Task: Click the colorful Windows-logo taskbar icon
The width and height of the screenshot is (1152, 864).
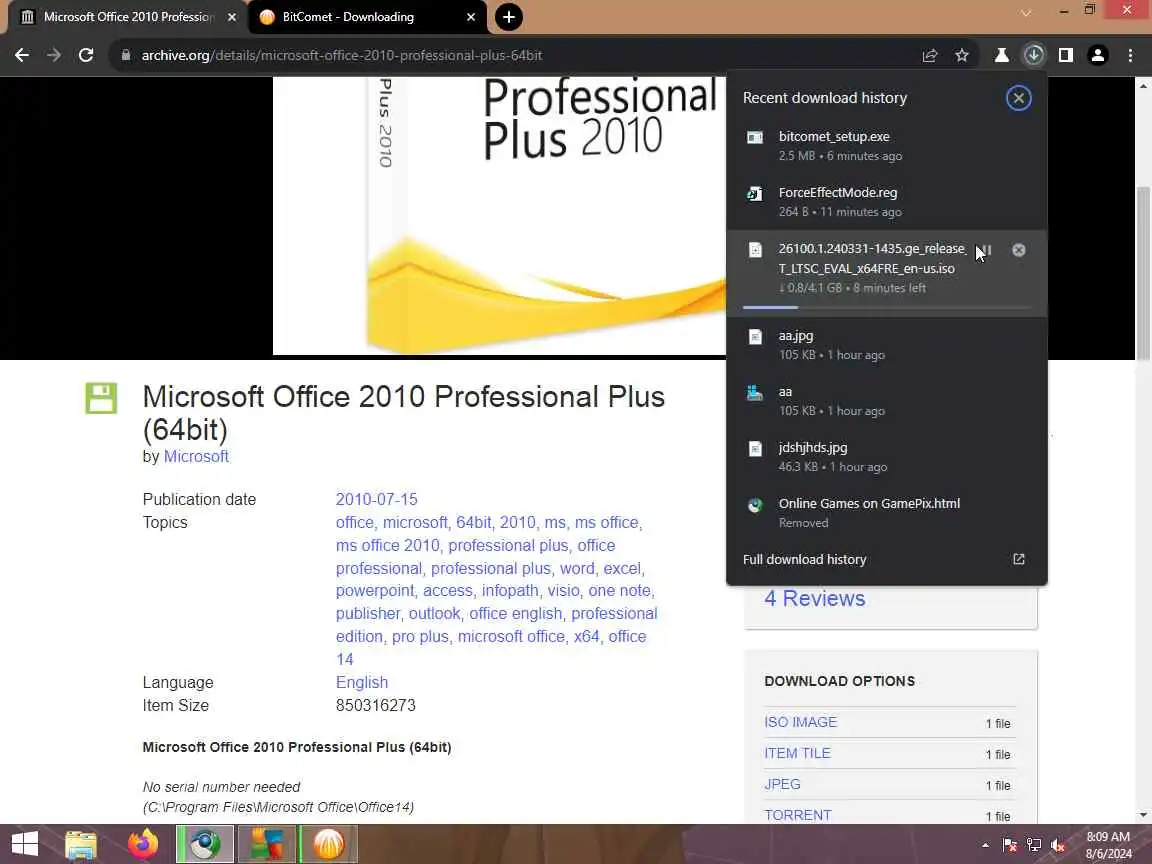Action: pyautogui.click(x=267, y=843)
